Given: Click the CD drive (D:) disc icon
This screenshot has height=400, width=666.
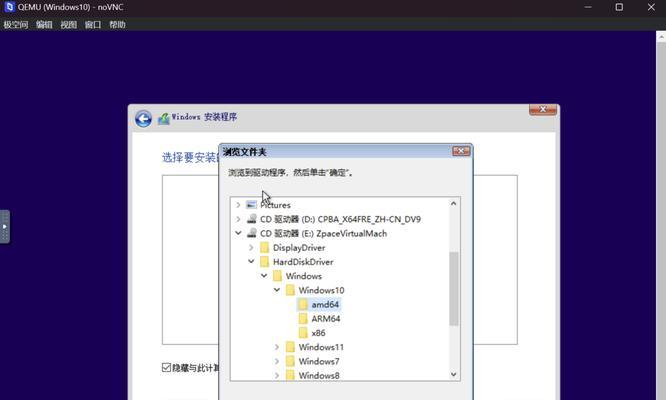Looking at the screenshot, I should tap(251, 219).
